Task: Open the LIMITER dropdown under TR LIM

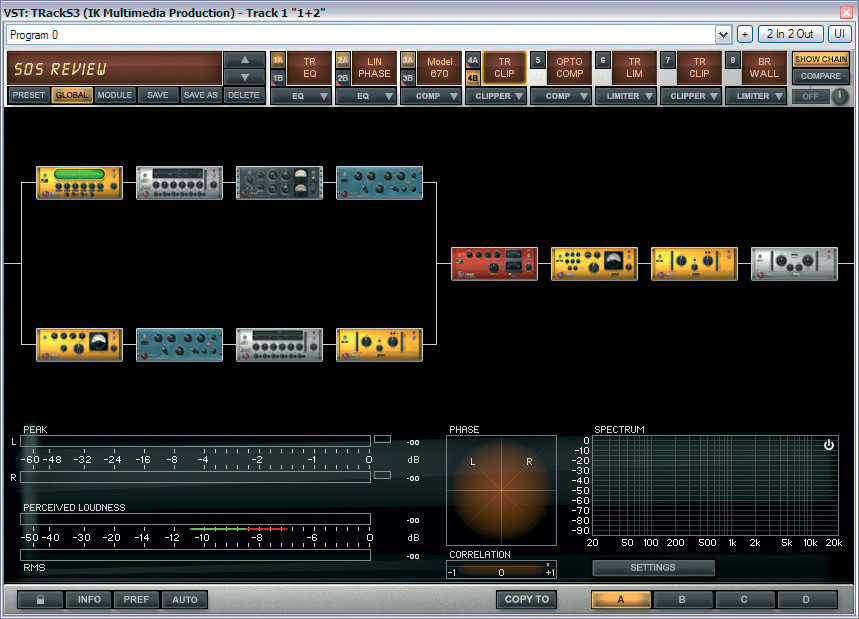Action: click(x=626, y=96)
